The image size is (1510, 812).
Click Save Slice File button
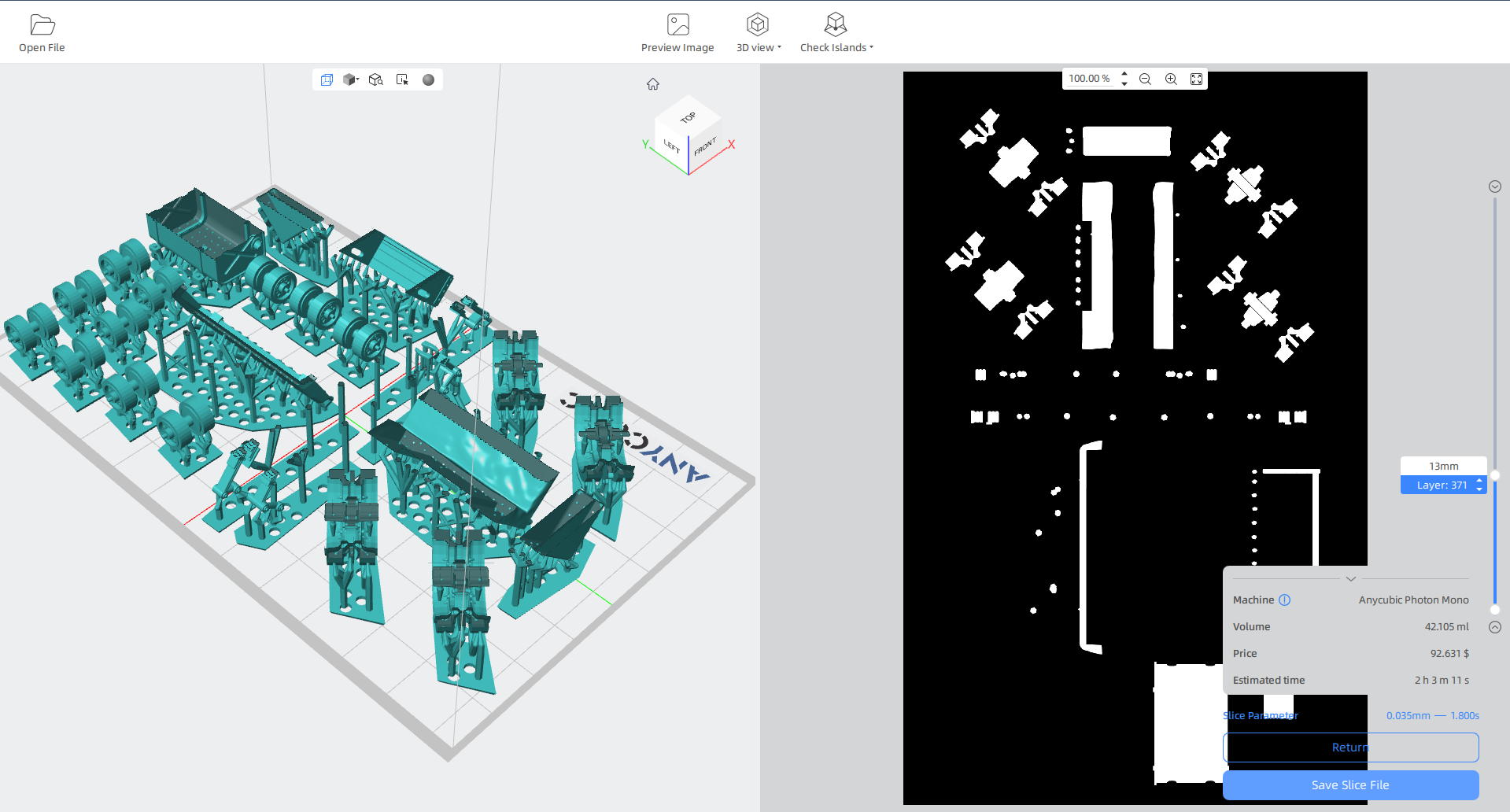point(1350,785)
